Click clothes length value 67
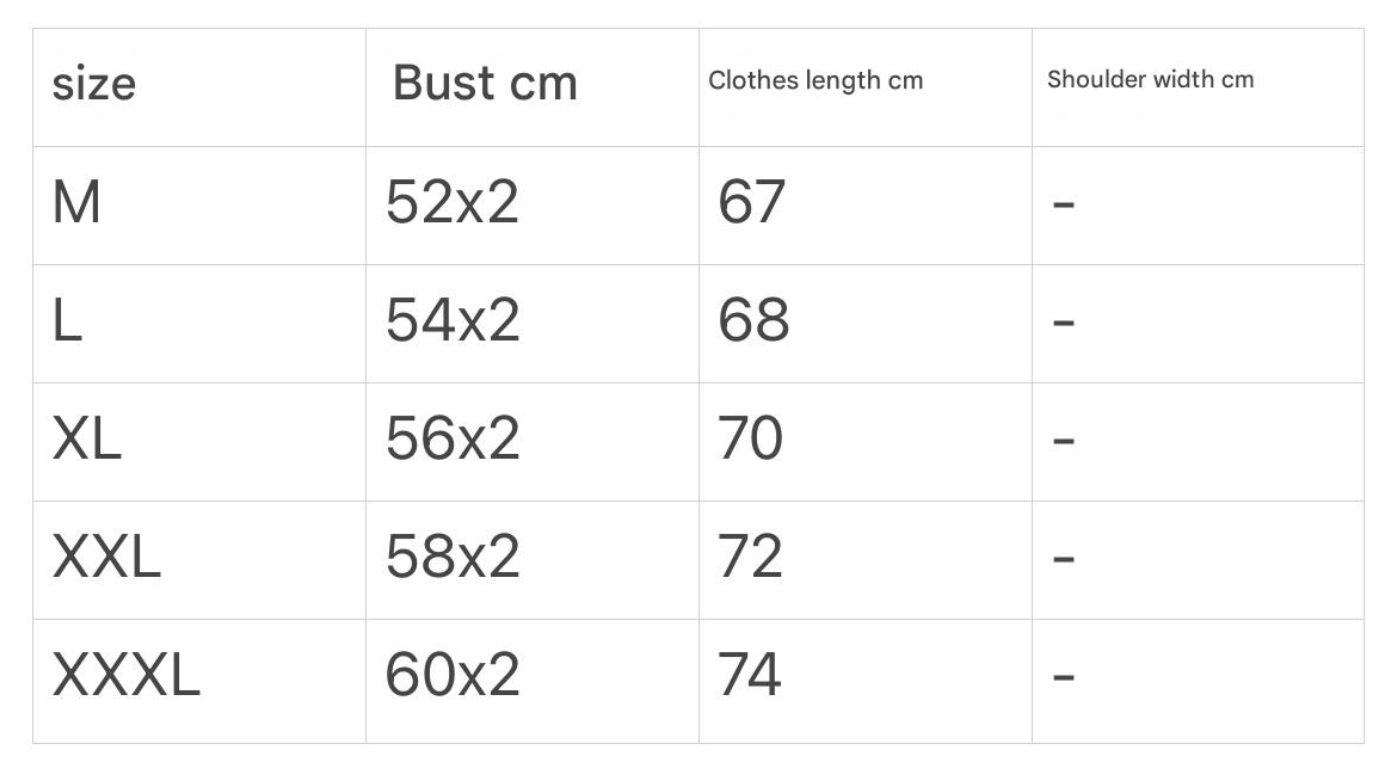Viewport: 1382px width, 766px height. point(752,204)
